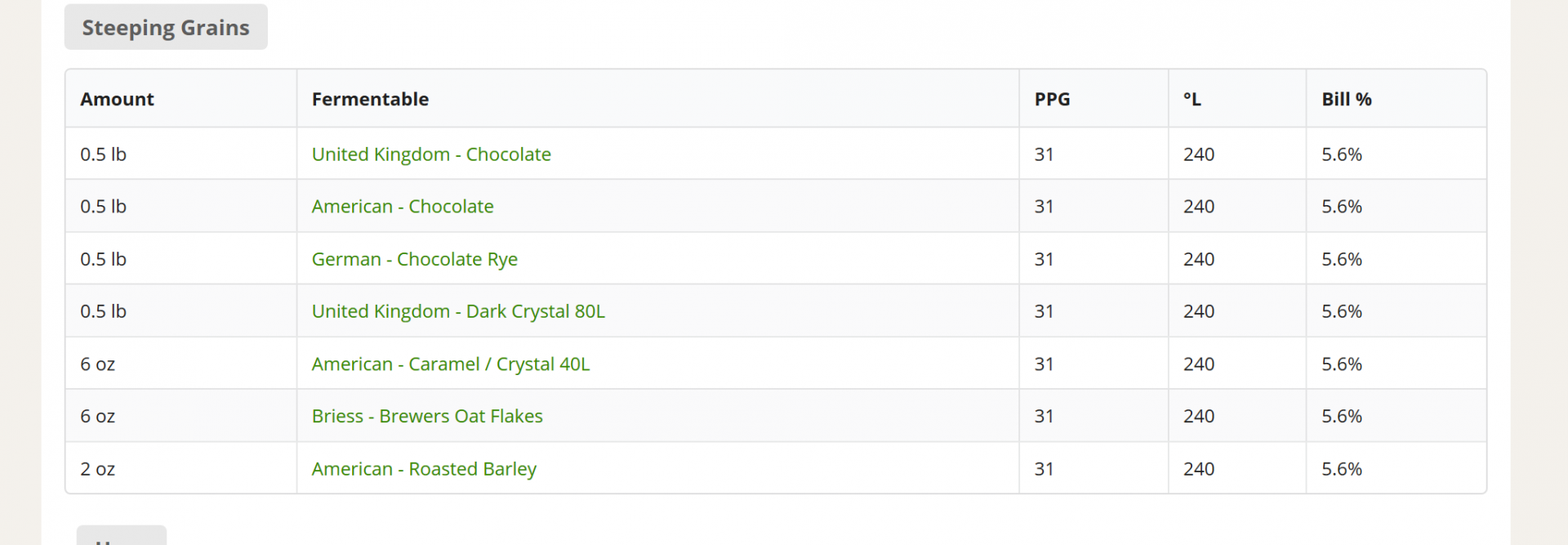Open United Kingdom - Dark Crystal 80L link

click(458, 311)
